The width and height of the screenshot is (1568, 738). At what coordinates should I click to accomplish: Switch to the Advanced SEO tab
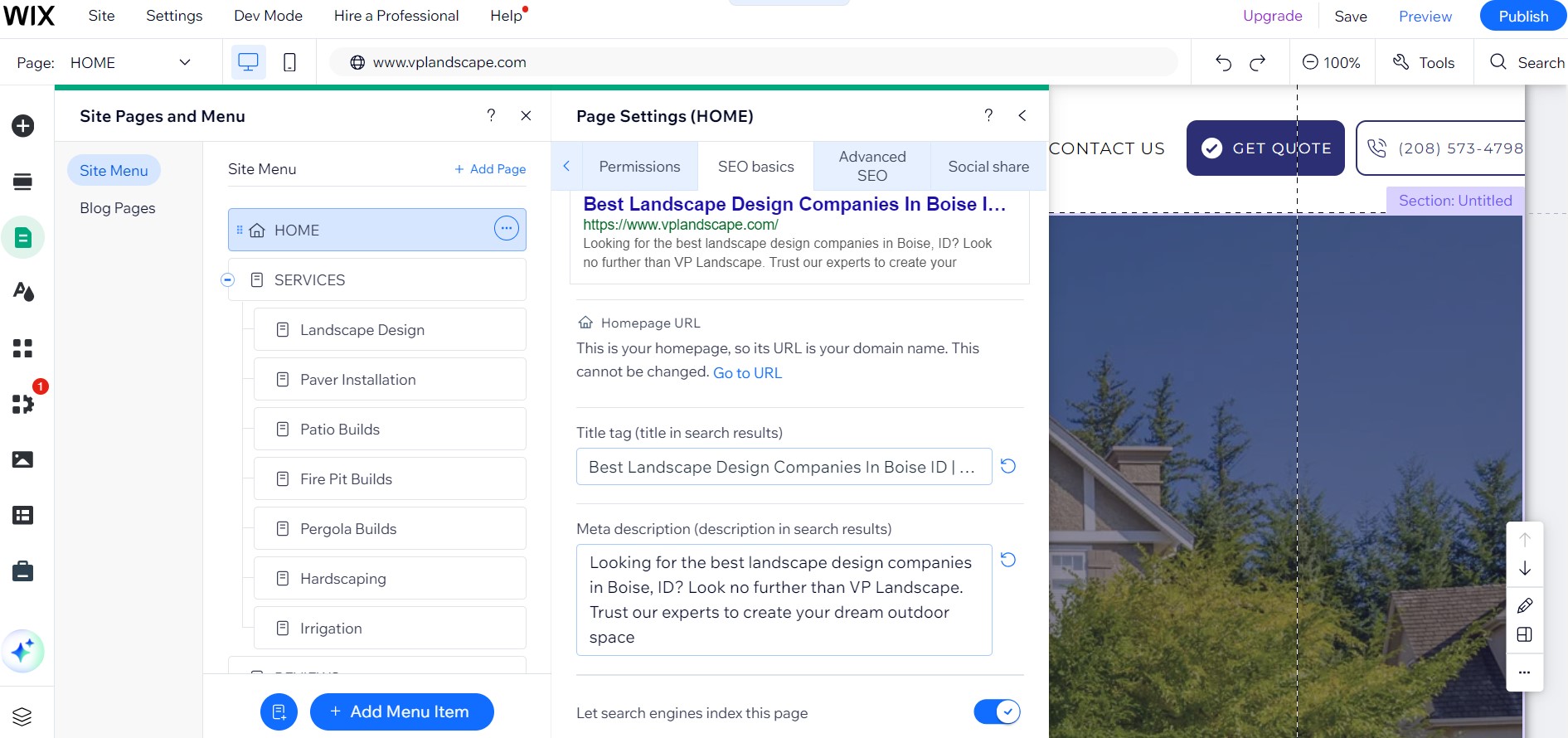872,167
